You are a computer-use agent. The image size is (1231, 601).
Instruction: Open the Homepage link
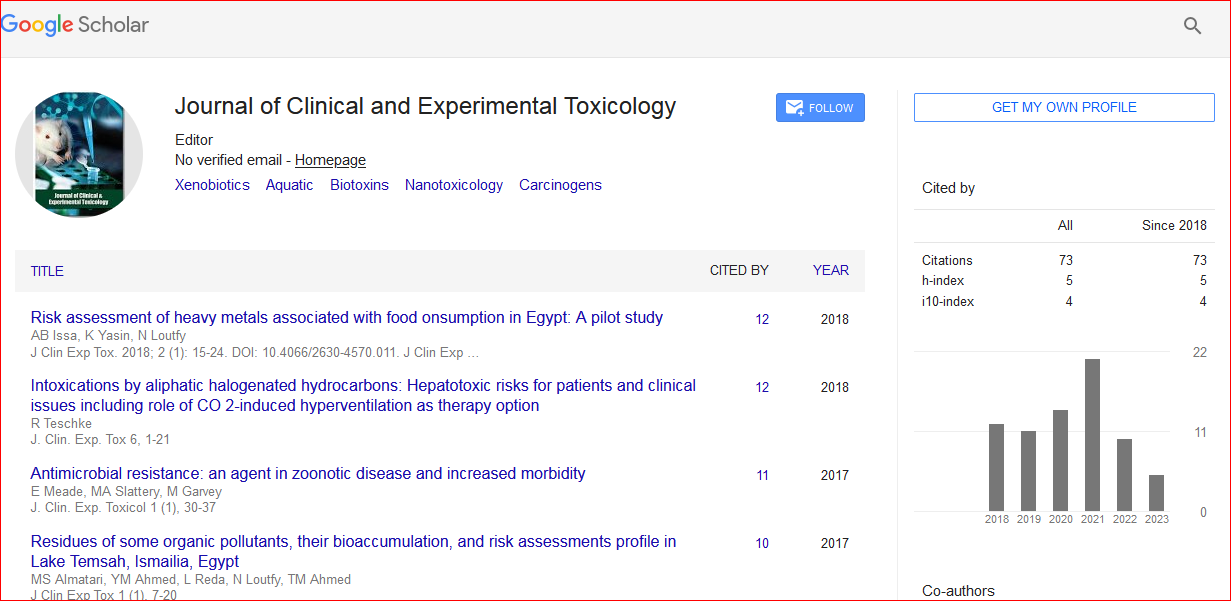[330, 160]
